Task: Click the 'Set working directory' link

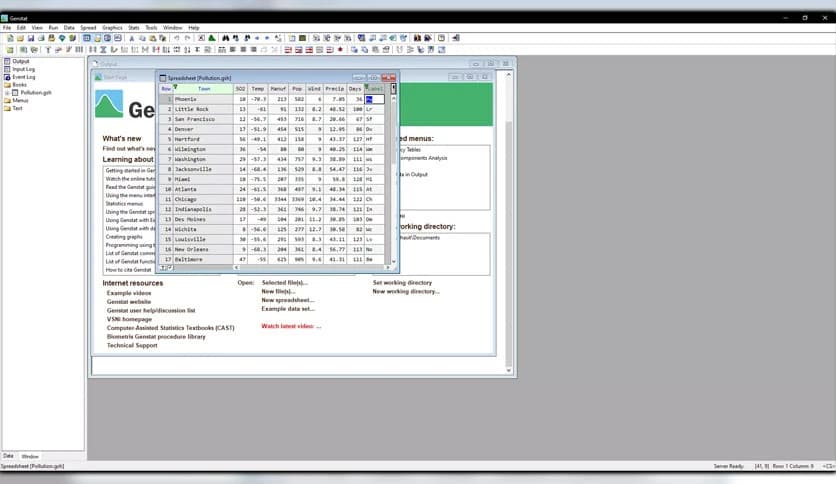Action: click(x=402, y=283)
